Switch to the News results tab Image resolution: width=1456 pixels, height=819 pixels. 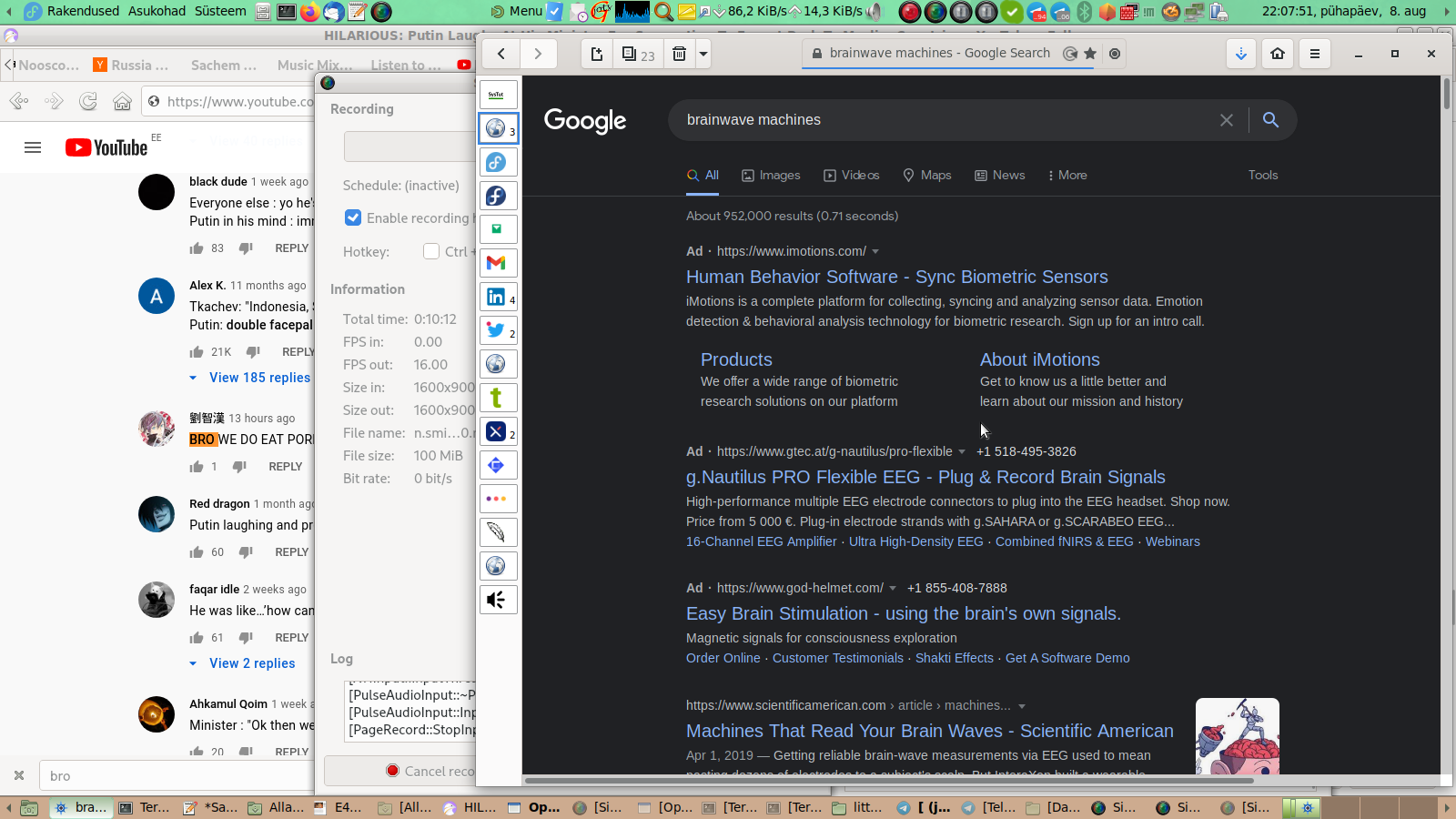[x=999, y=176]
